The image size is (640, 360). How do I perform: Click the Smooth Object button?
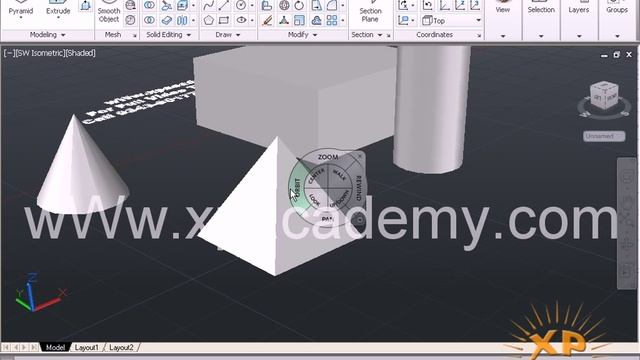coord(109,12)
